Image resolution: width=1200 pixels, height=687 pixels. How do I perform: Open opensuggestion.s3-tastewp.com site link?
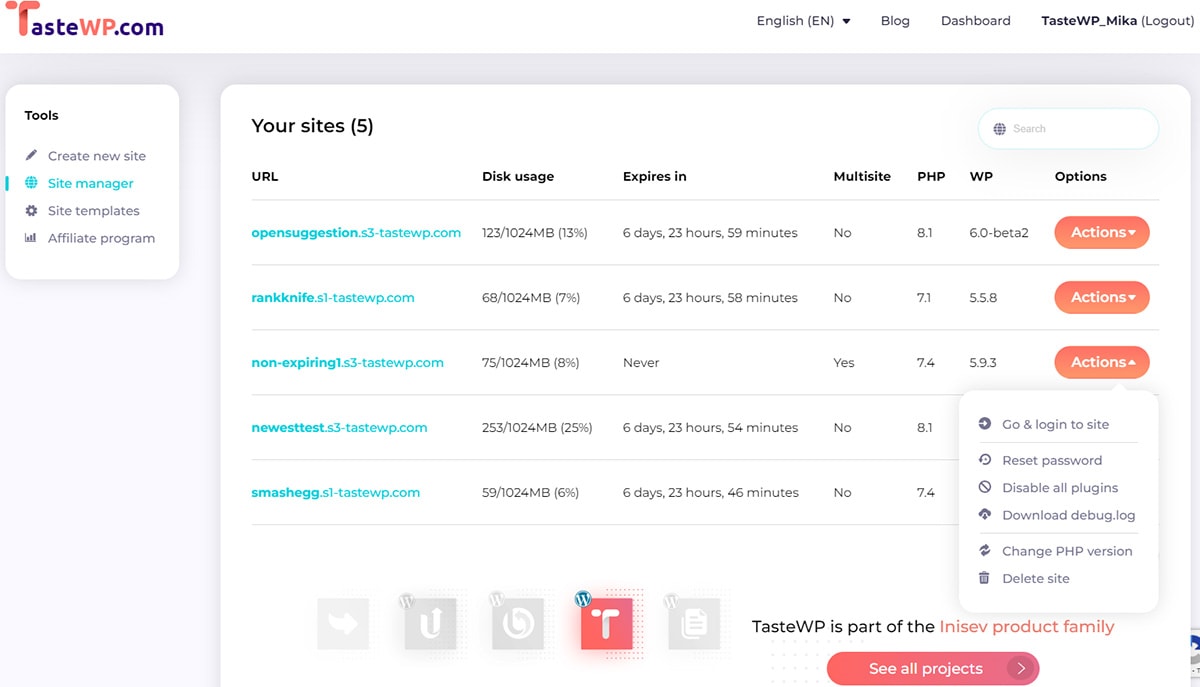[356, 233]
